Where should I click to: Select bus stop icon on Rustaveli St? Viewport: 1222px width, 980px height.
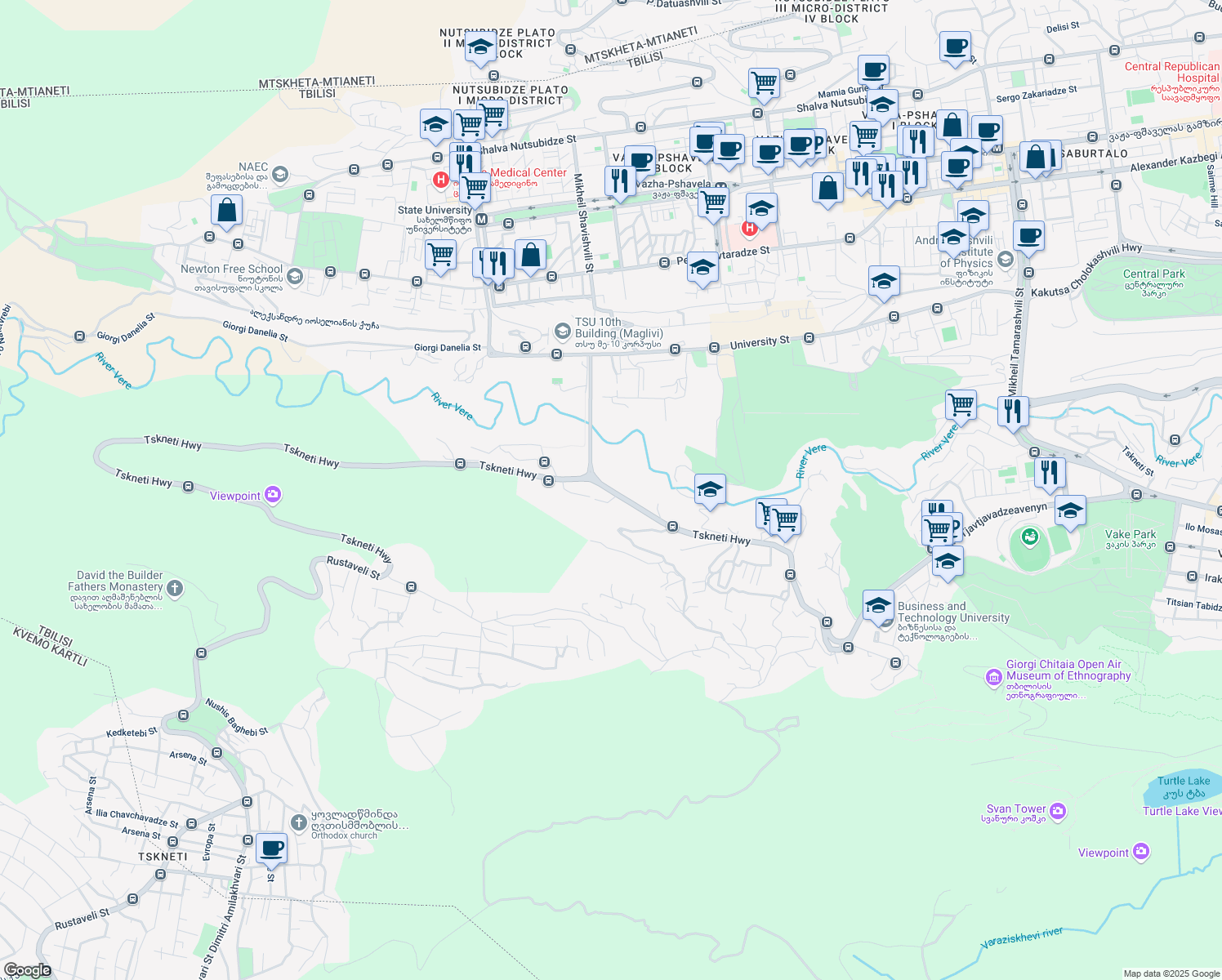coord(411,586)
